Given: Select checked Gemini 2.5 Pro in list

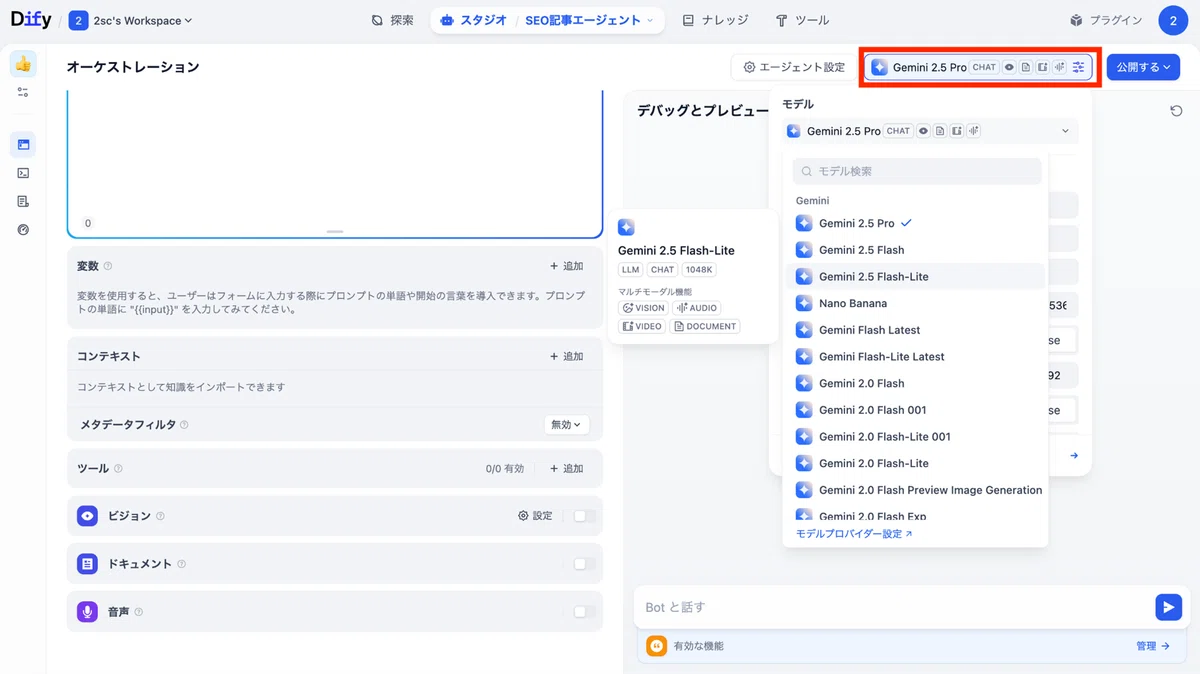Looking at the screenshot, I should (916, 223).
